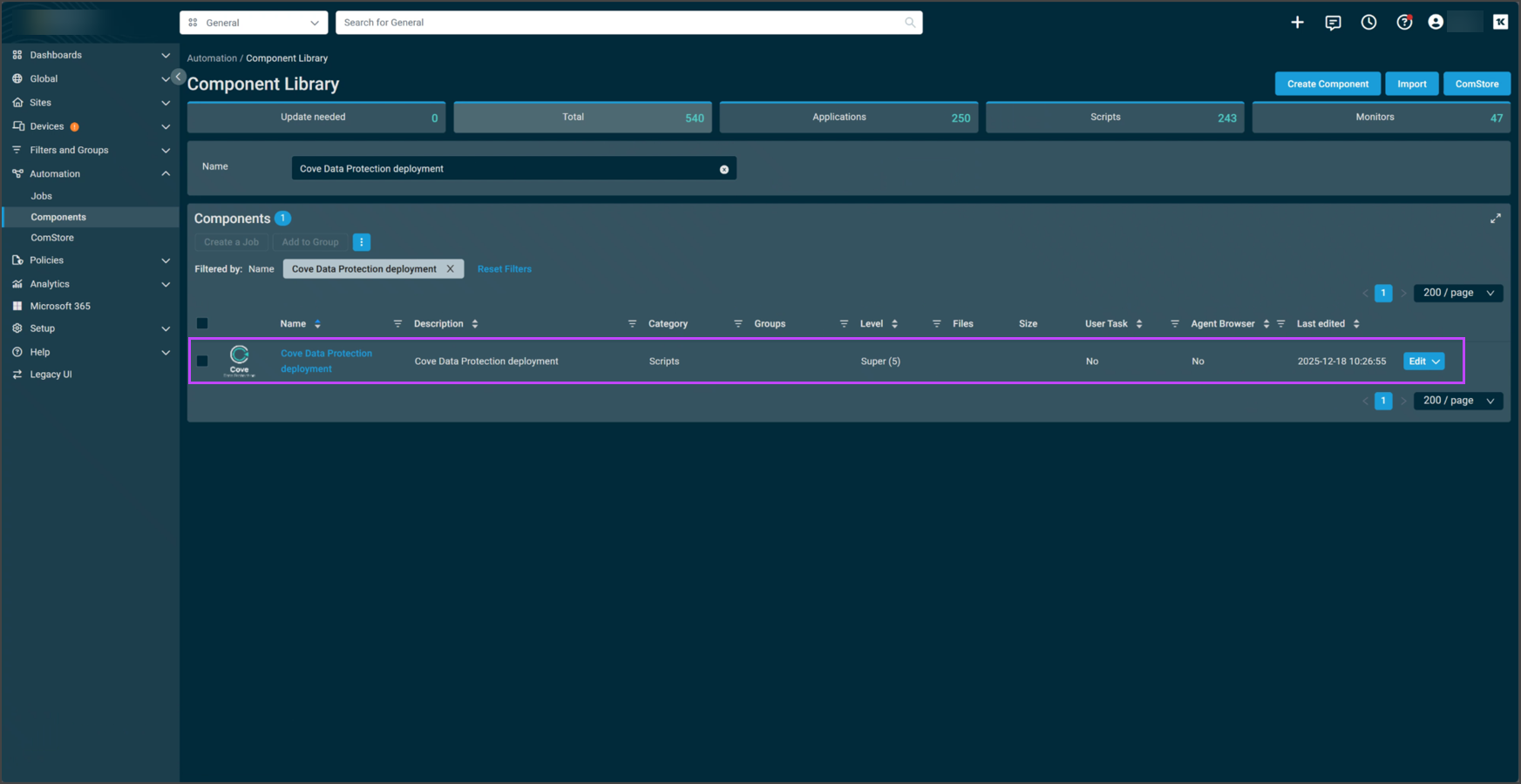
Task: Open the three-dot more actions menu
Action: pos(362,242)
